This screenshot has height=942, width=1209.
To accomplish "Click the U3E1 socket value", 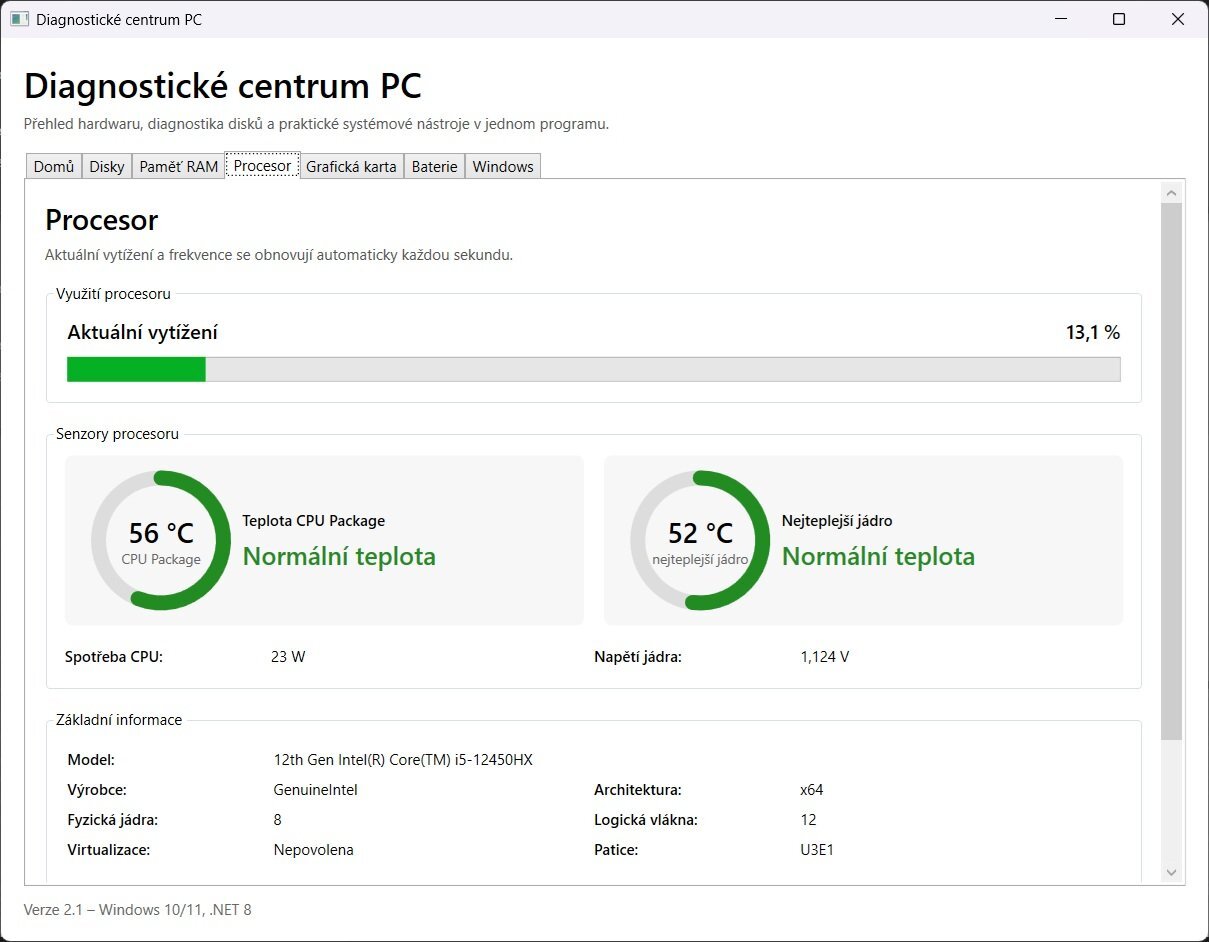I will click(817, 850).
